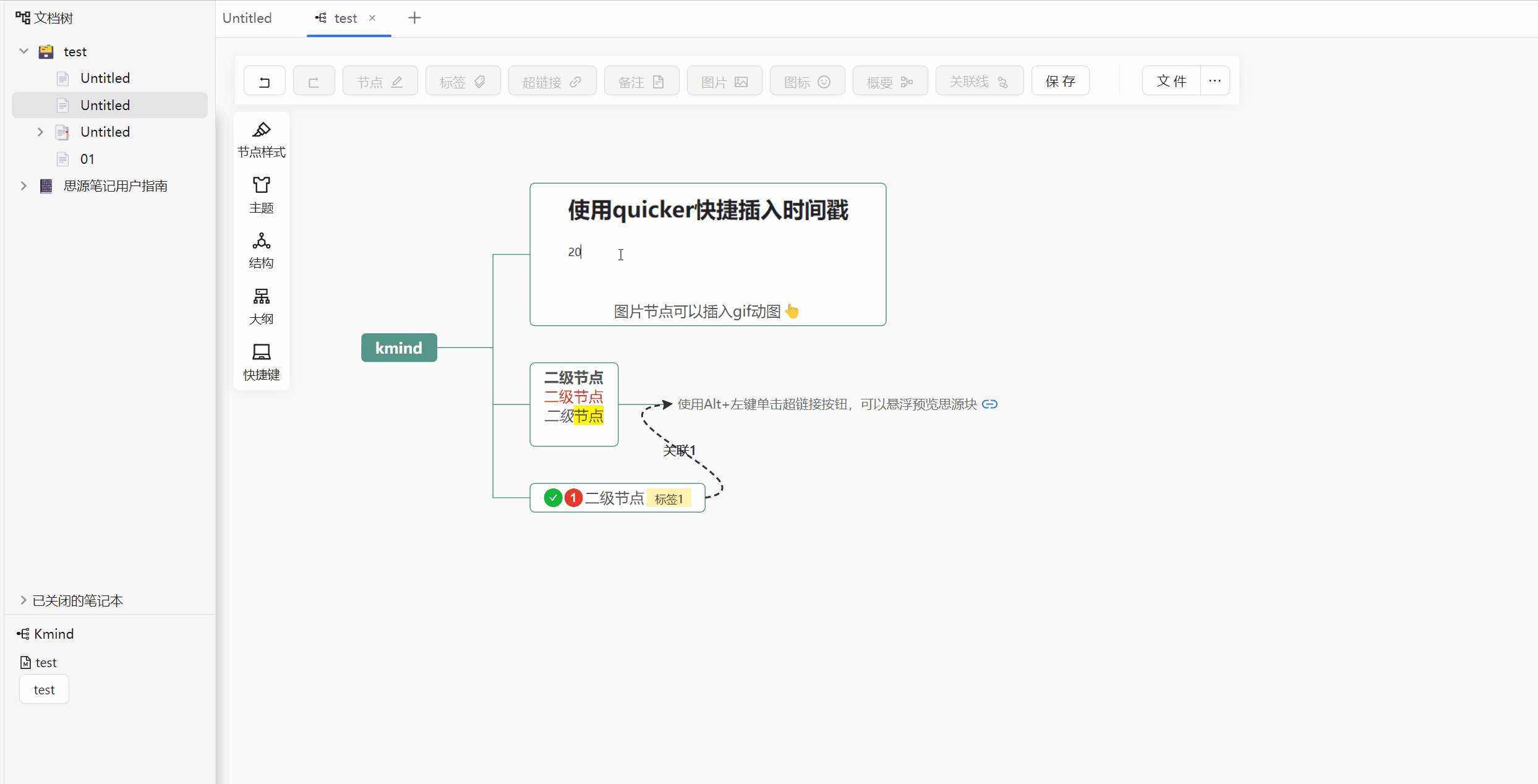Click the 保存 save button
Viewport: 1538px width, 784px height.
point(1060,82)
